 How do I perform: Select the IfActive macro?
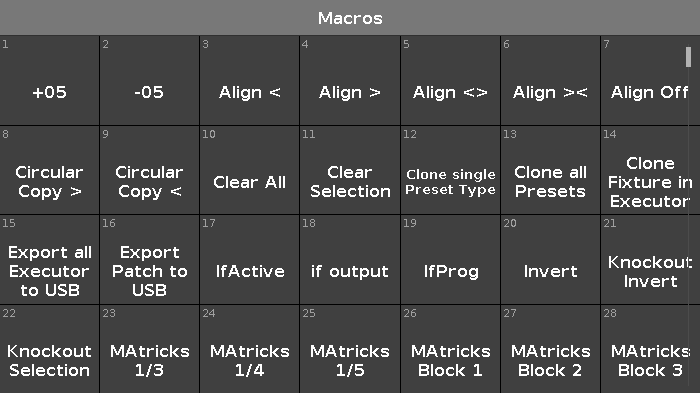click(x=250, y=260)
